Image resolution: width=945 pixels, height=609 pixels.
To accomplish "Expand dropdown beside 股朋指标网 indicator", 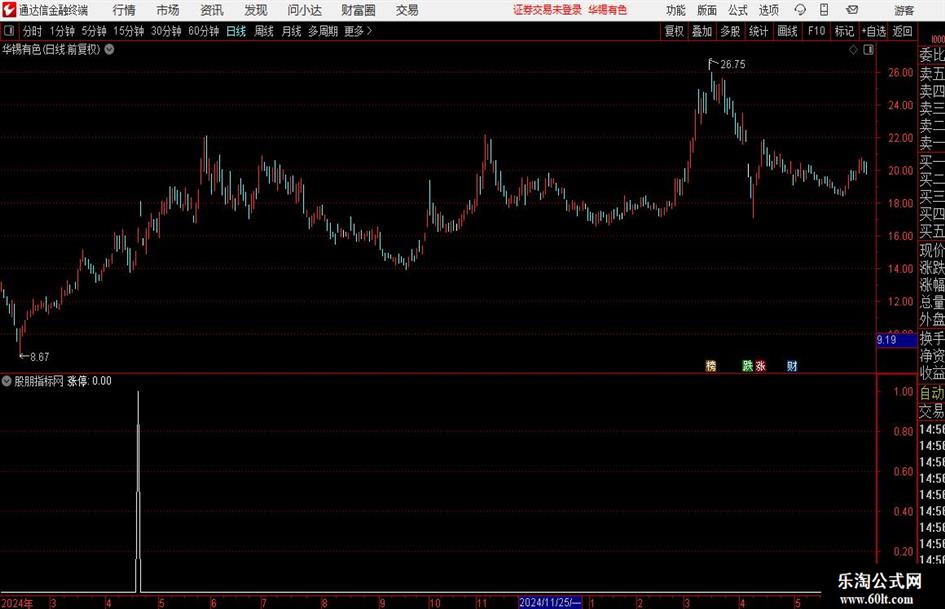I will click(7, 381).
